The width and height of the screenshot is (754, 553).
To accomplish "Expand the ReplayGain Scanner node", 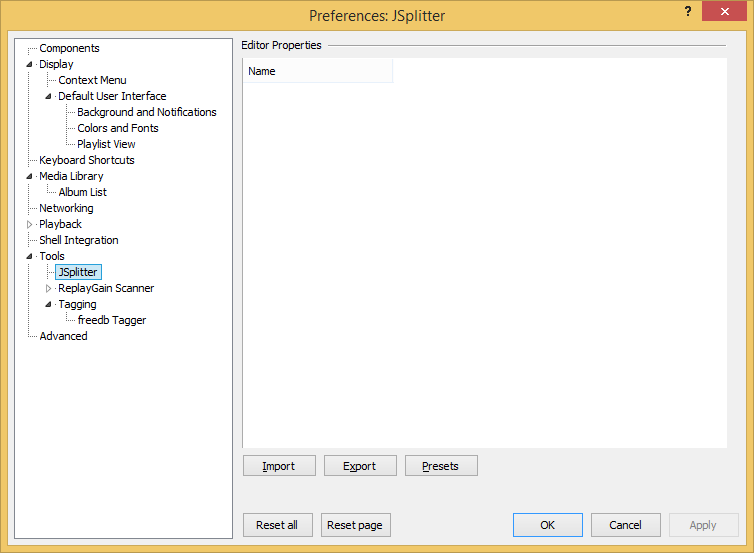I will [x=48, y=289].
